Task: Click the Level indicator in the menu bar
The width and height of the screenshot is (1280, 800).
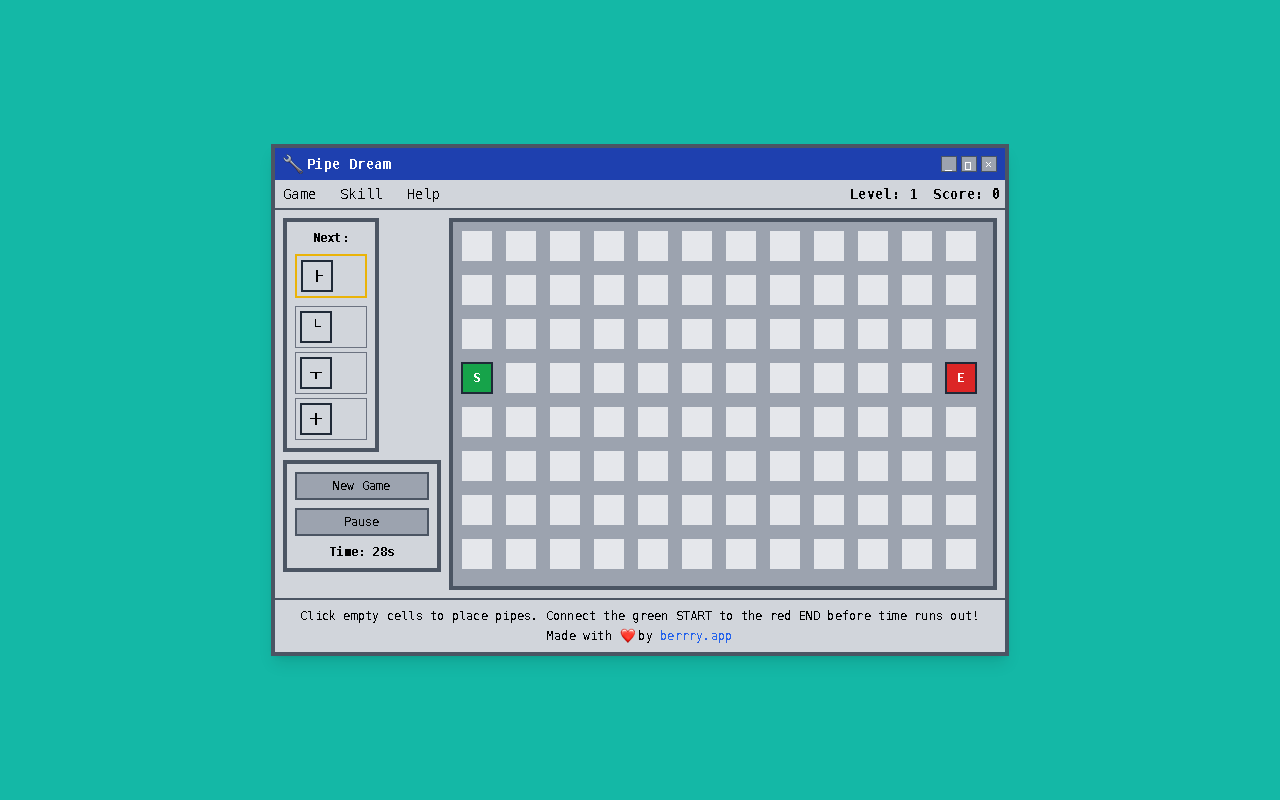Action: pos(883,194)
